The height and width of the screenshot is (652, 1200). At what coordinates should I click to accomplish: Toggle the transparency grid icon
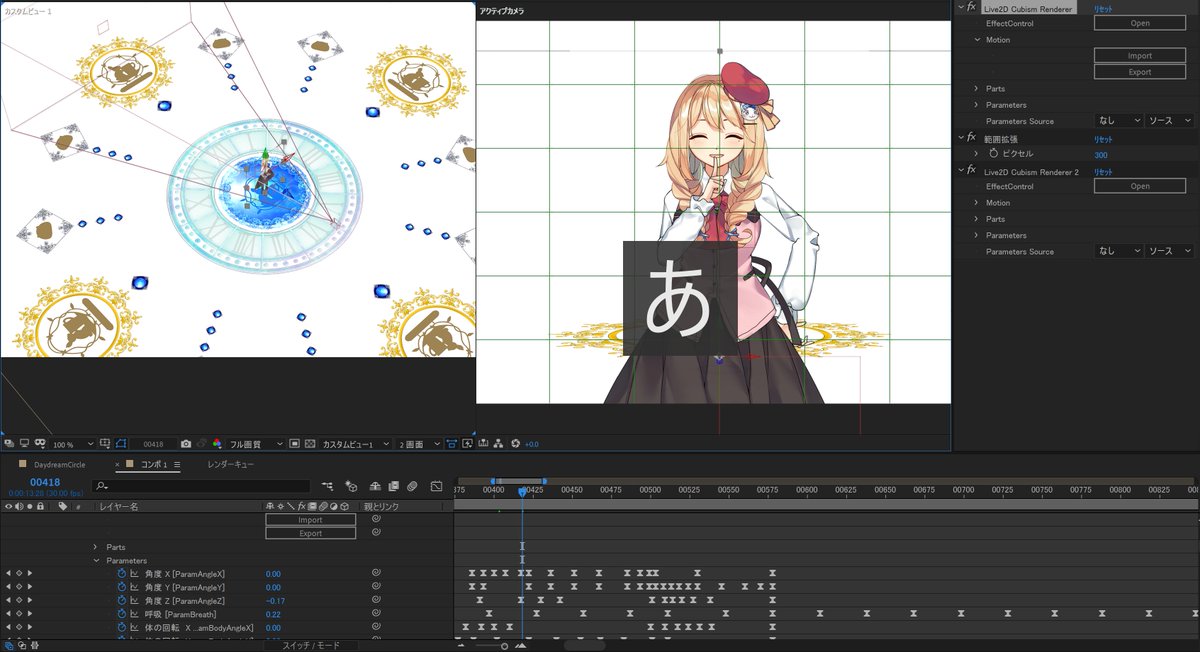pyautogui.click(x=310, y=444)
